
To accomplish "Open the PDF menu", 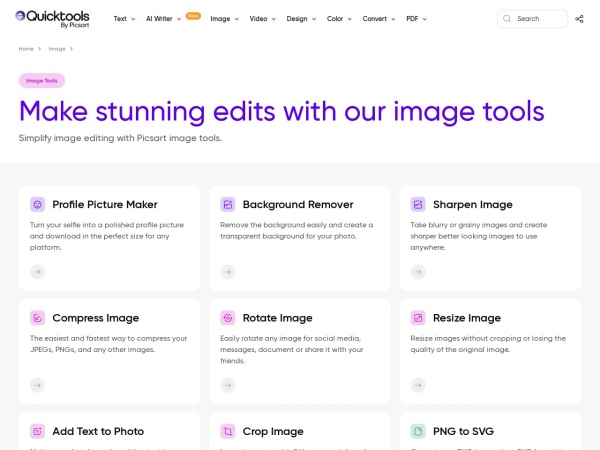I will [416, 19].
